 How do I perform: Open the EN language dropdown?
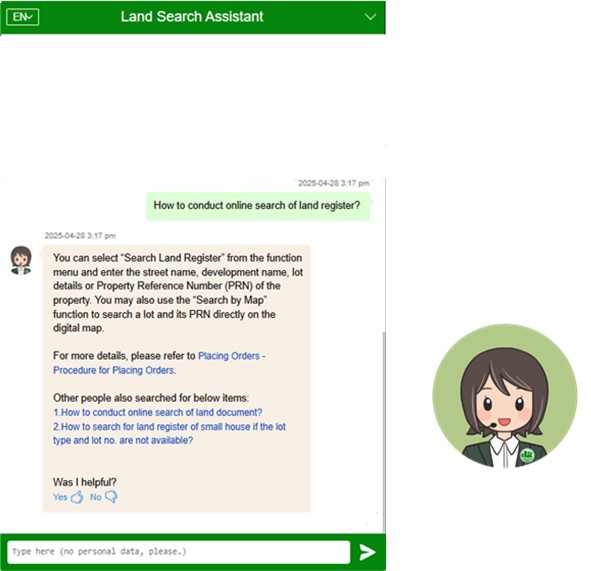pyautogui.click(x=23, y=17)
